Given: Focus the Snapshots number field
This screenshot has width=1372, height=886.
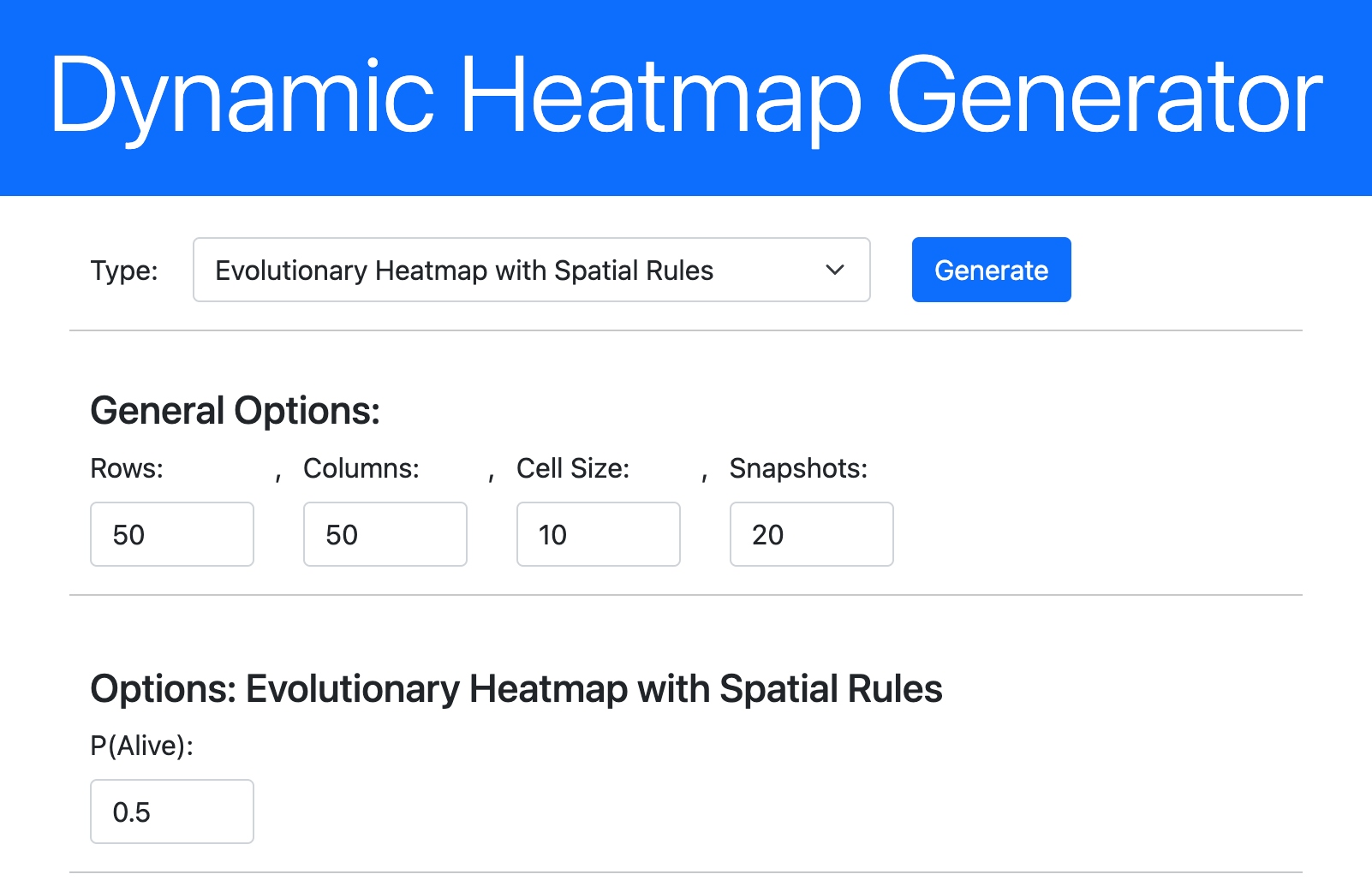Looking at the screenshot, I should point(812,534).
